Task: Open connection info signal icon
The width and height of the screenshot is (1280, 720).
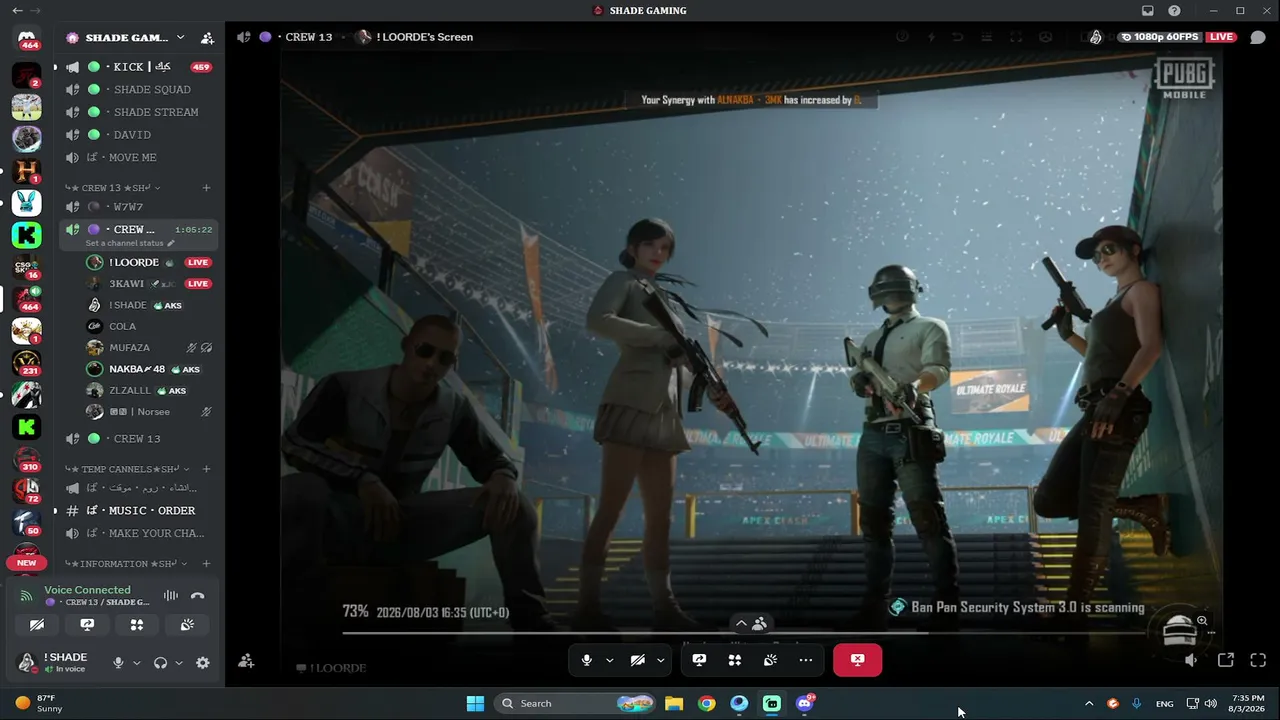Action: coord(27,596)
